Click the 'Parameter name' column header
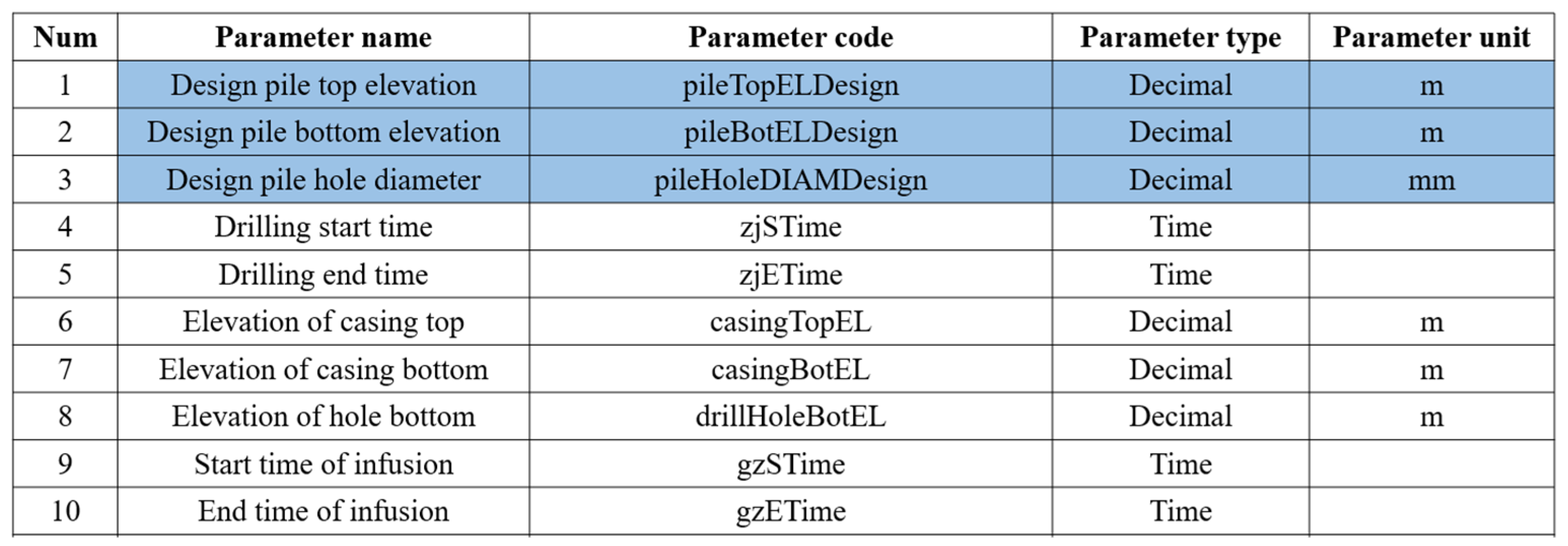Image resolution: width=1568 pixels, height=546 pixels. coord(323,38)
